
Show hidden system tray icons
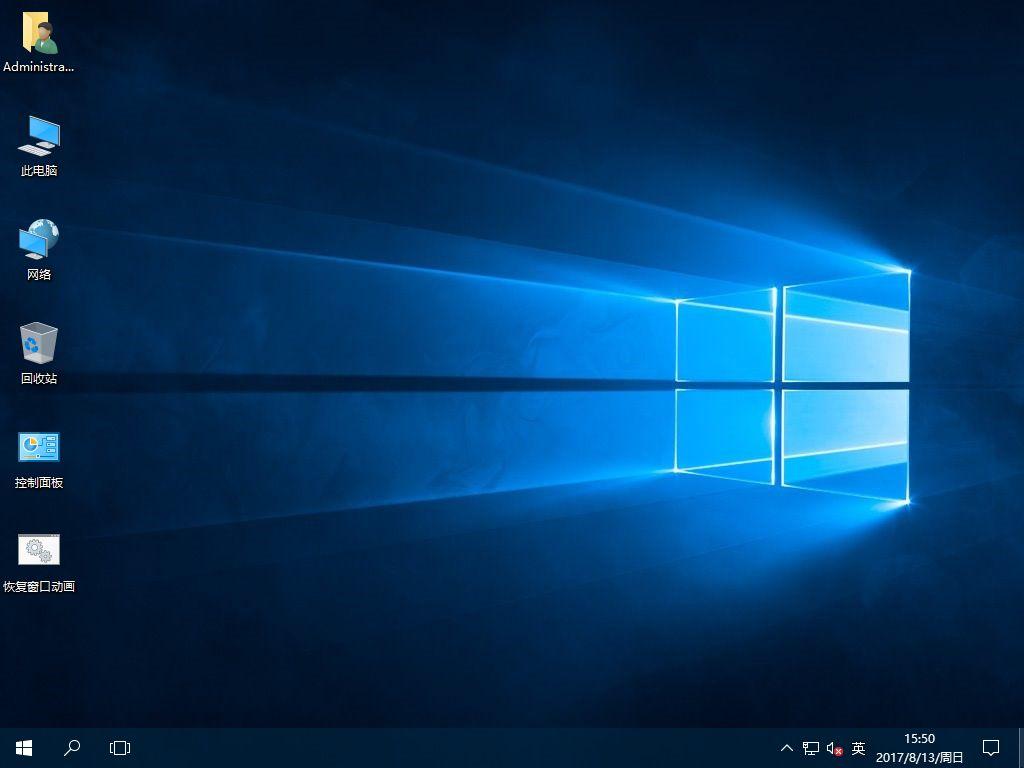point(787,748)
